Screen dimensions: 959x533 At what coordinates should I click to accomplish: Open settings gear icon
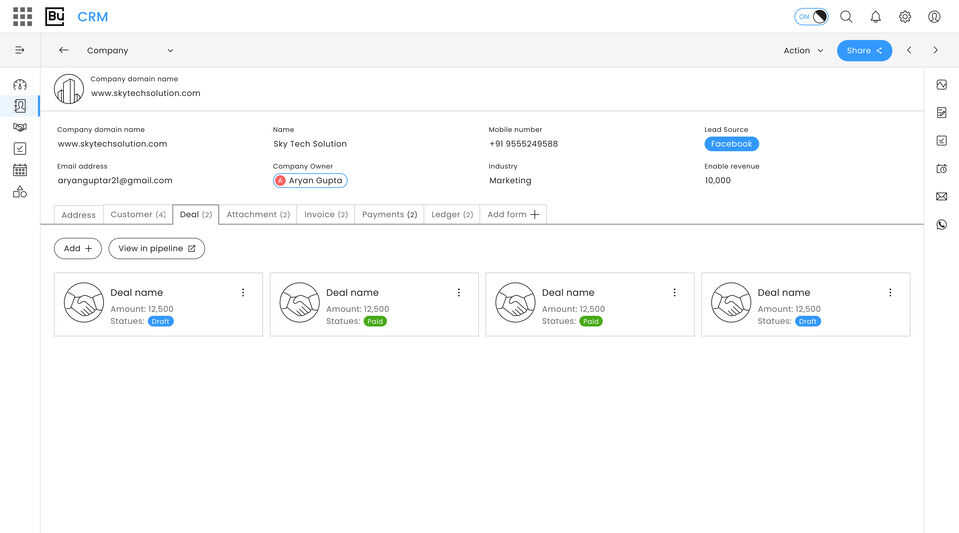tap(905, 17)
